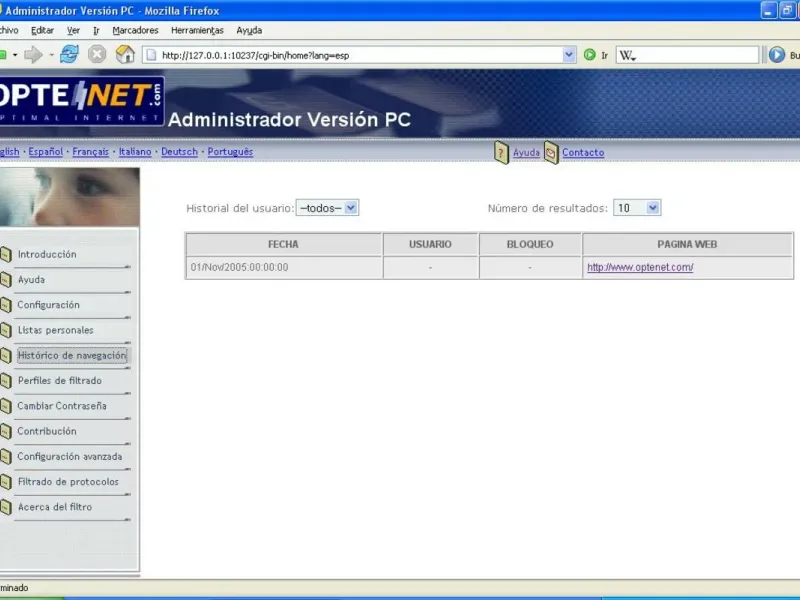
Task: Open the Número de resultados dropdown
Action: click(x=637, y=208)
